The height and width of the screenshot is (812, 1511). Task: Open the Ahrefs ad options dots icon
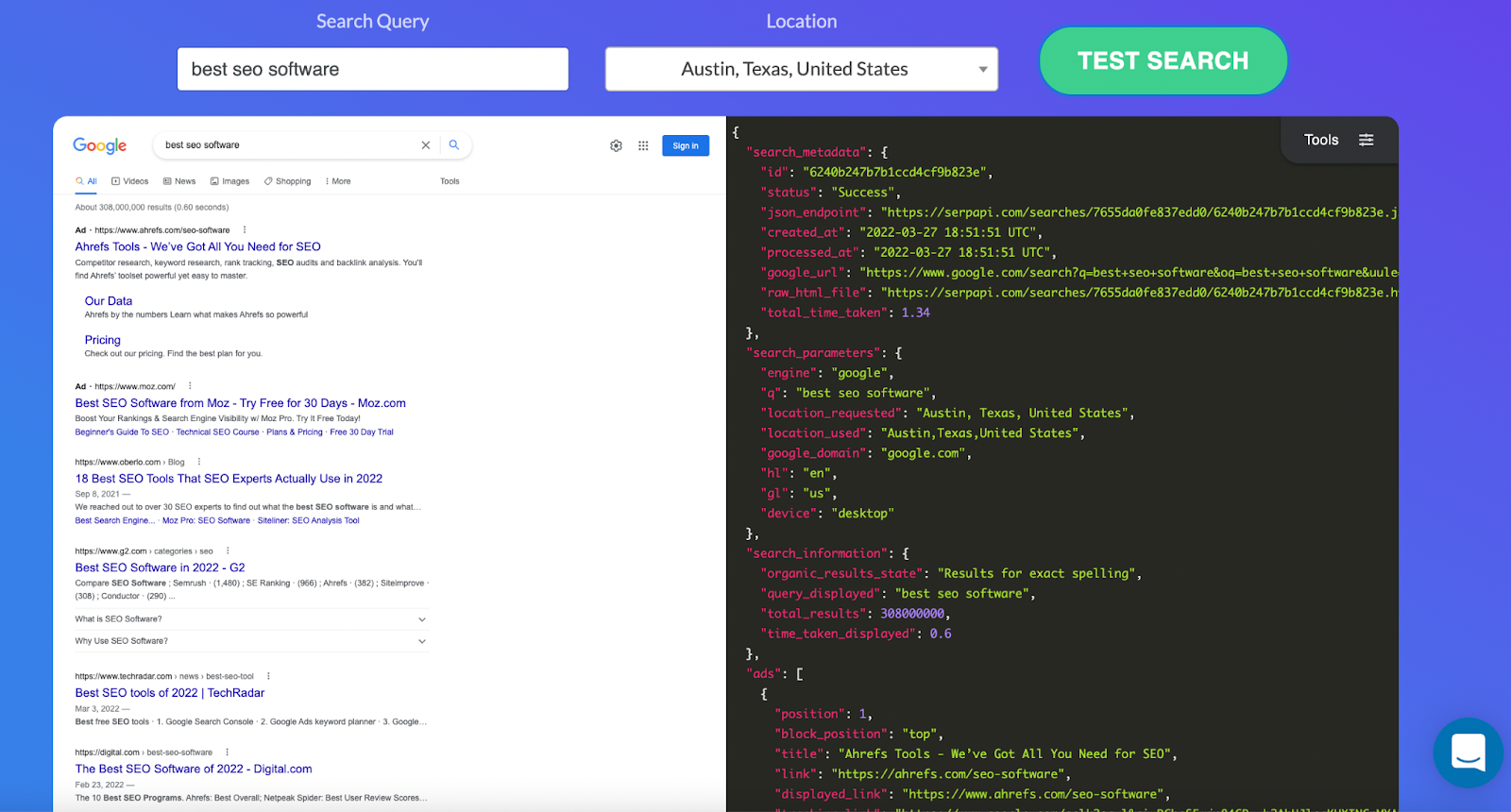245,229
